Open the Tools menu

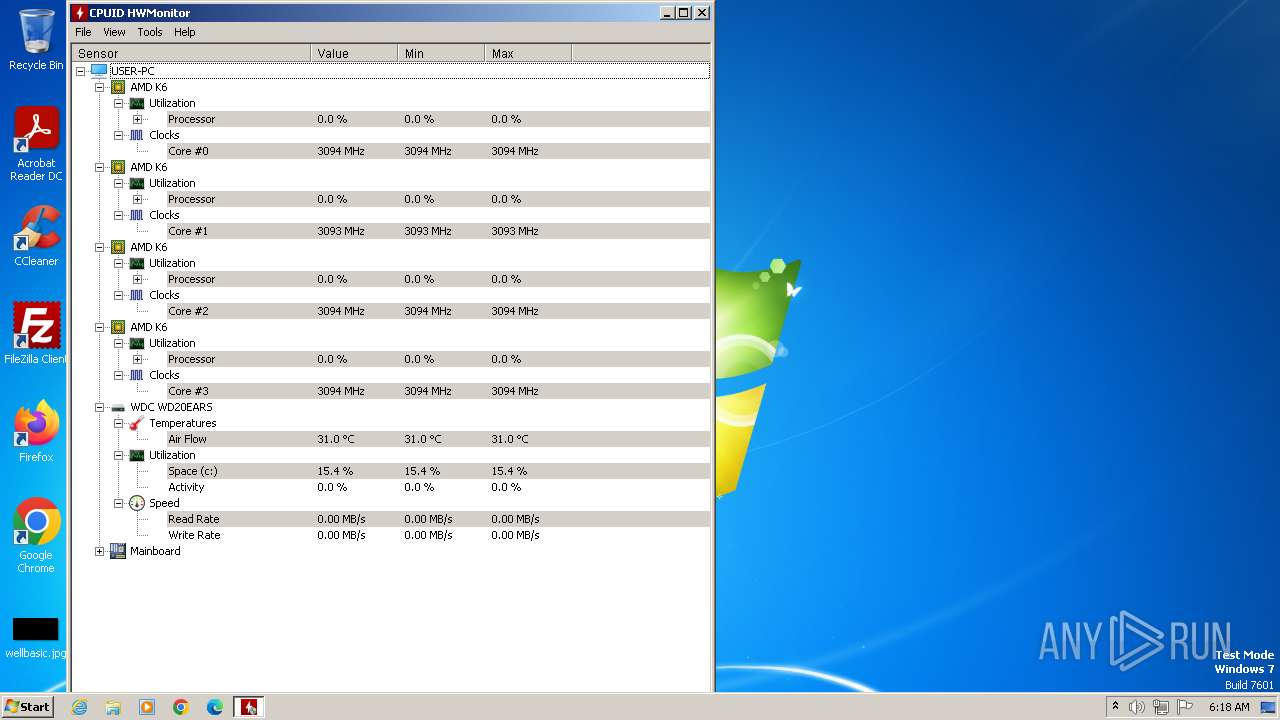(x=150, y=32)
